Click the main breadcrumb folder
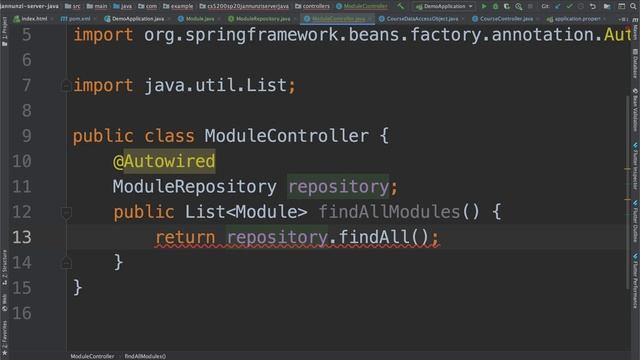Screen dimensions: 640x360 coord(97,6)
